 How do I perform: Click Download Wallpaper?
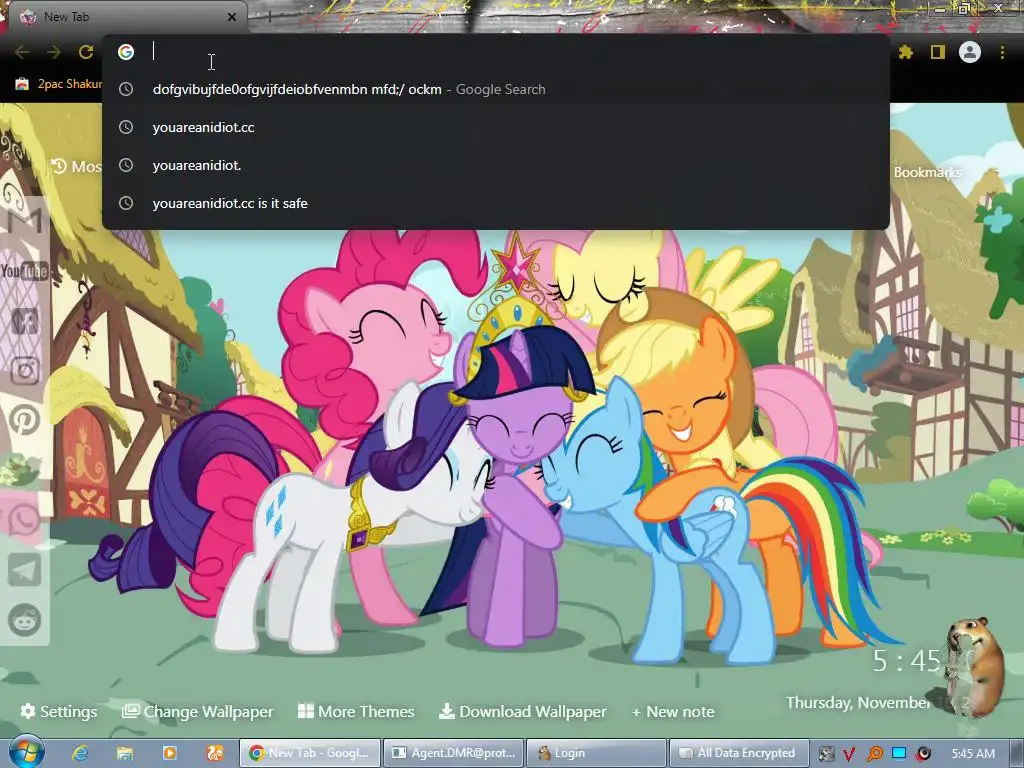pyautogui.click(x=522, y=711)
